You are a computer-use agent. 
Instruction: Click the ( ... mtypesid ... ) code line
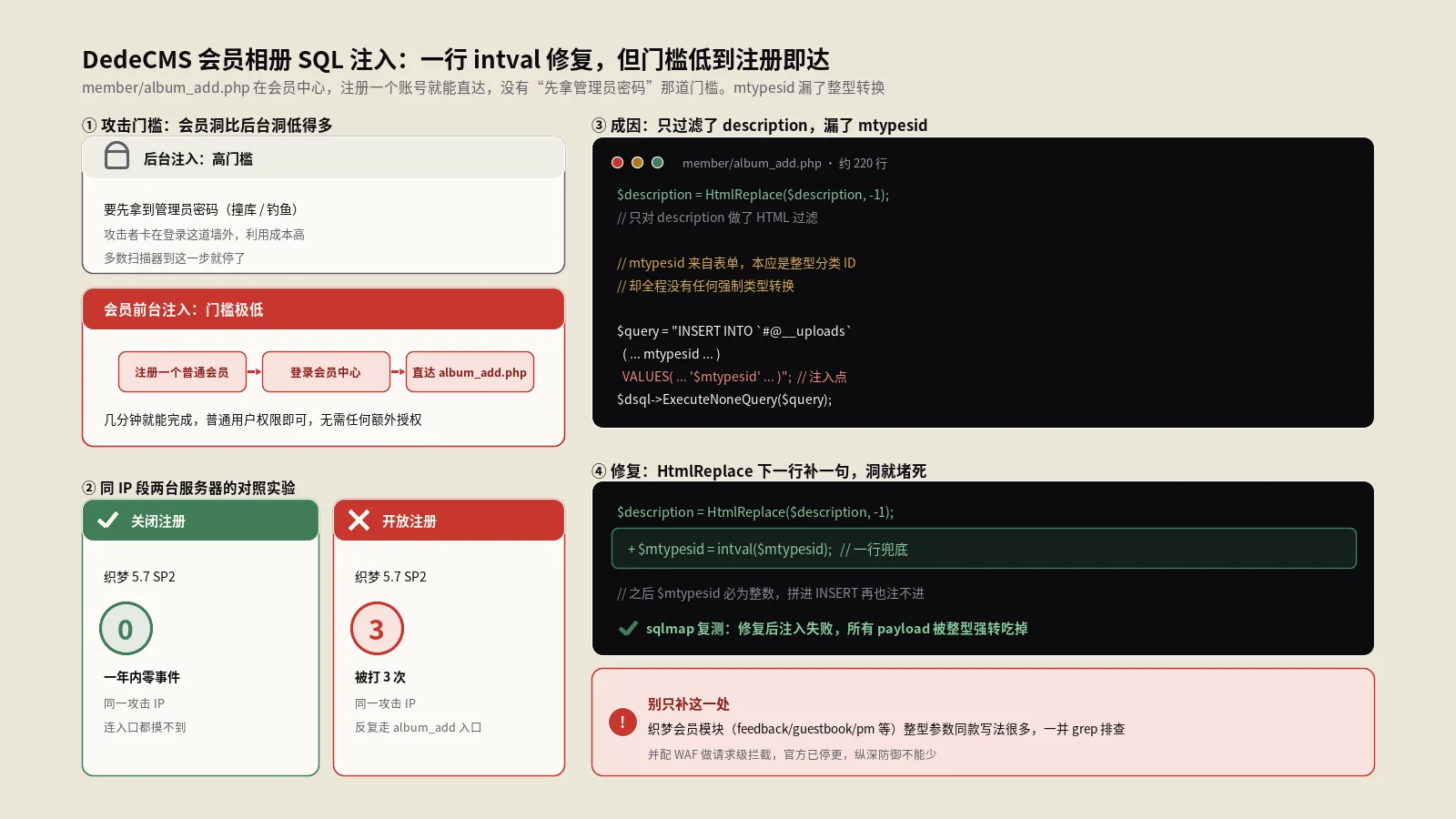(x=671, y=354)
